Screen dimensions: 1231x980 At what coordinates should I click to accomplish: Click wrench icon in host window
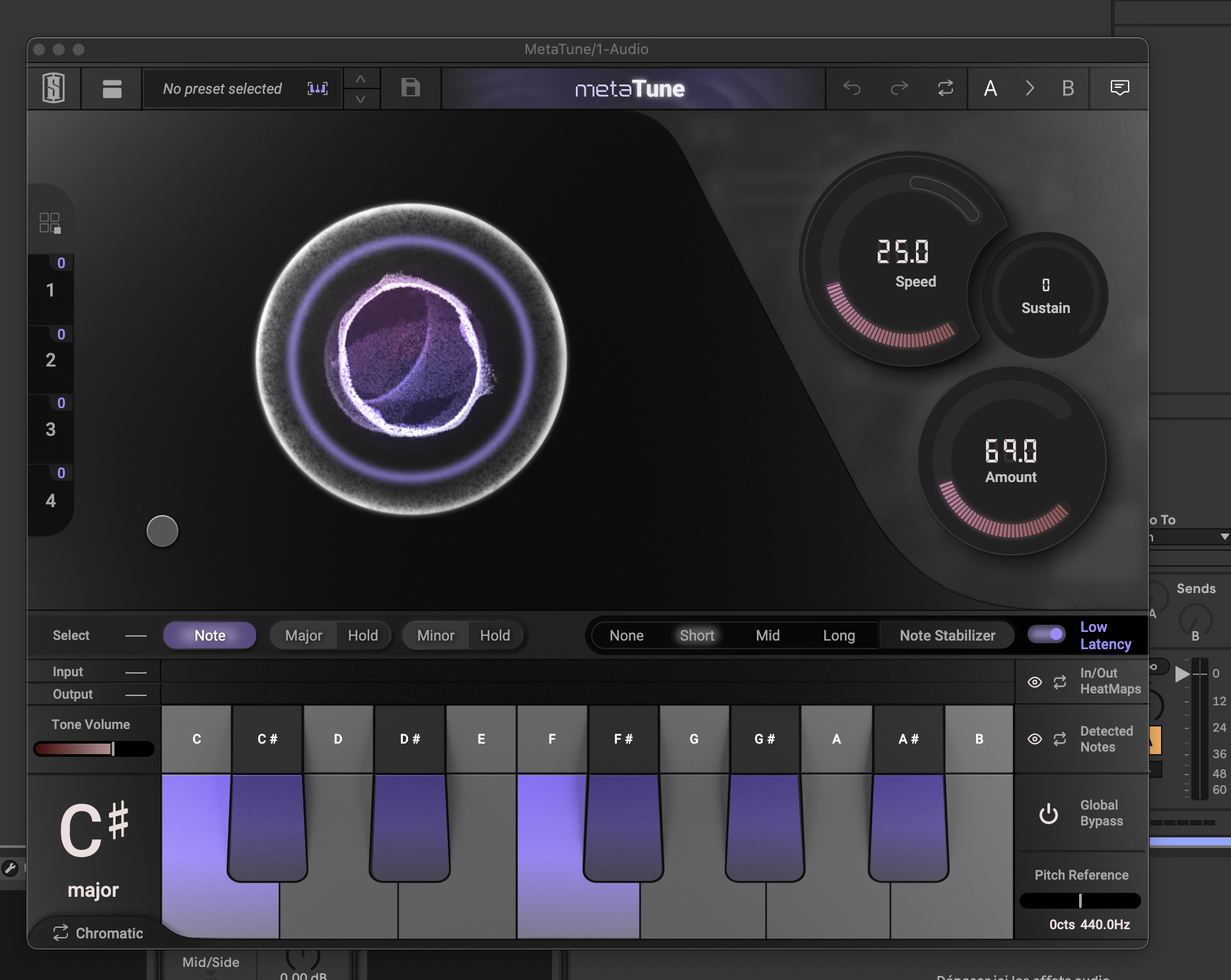(10, 868)
